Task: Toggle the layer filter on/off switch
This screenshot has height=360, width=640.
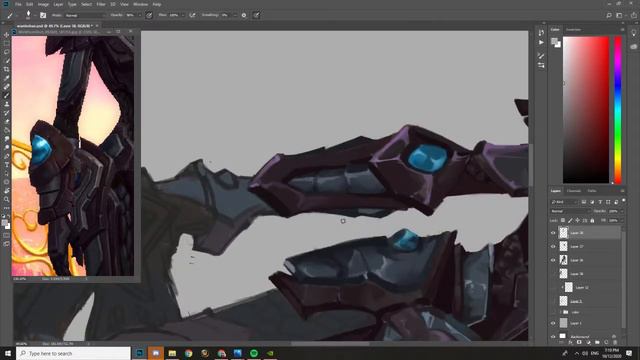Action: coord(624,201)
